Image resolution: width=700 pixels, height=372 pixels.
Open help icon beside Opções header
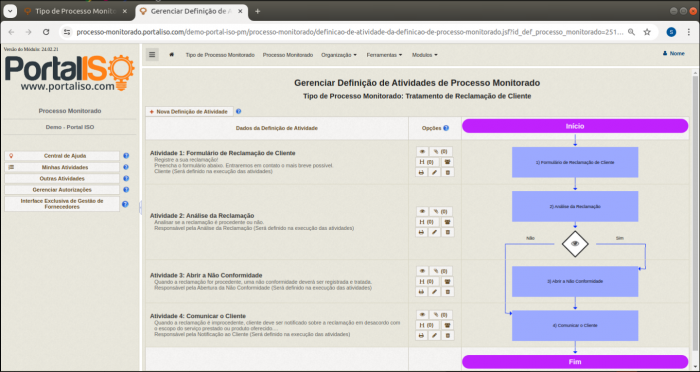[446, 128]
